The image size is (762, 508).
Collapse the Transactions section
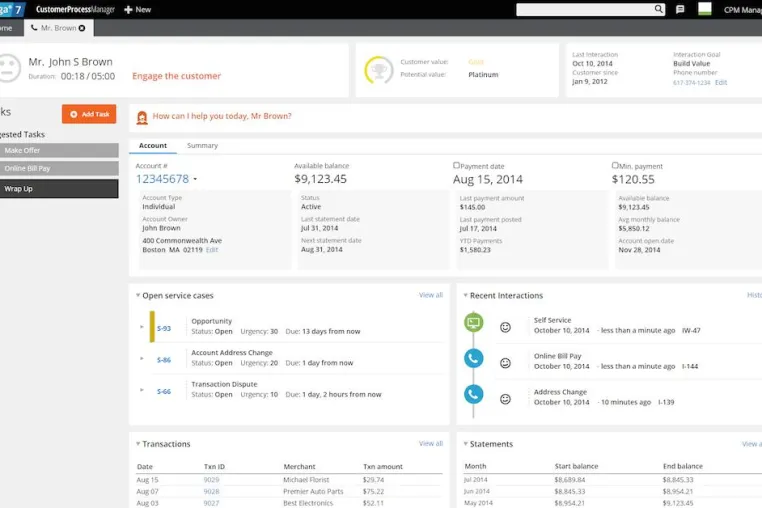[x=138, y=443]
